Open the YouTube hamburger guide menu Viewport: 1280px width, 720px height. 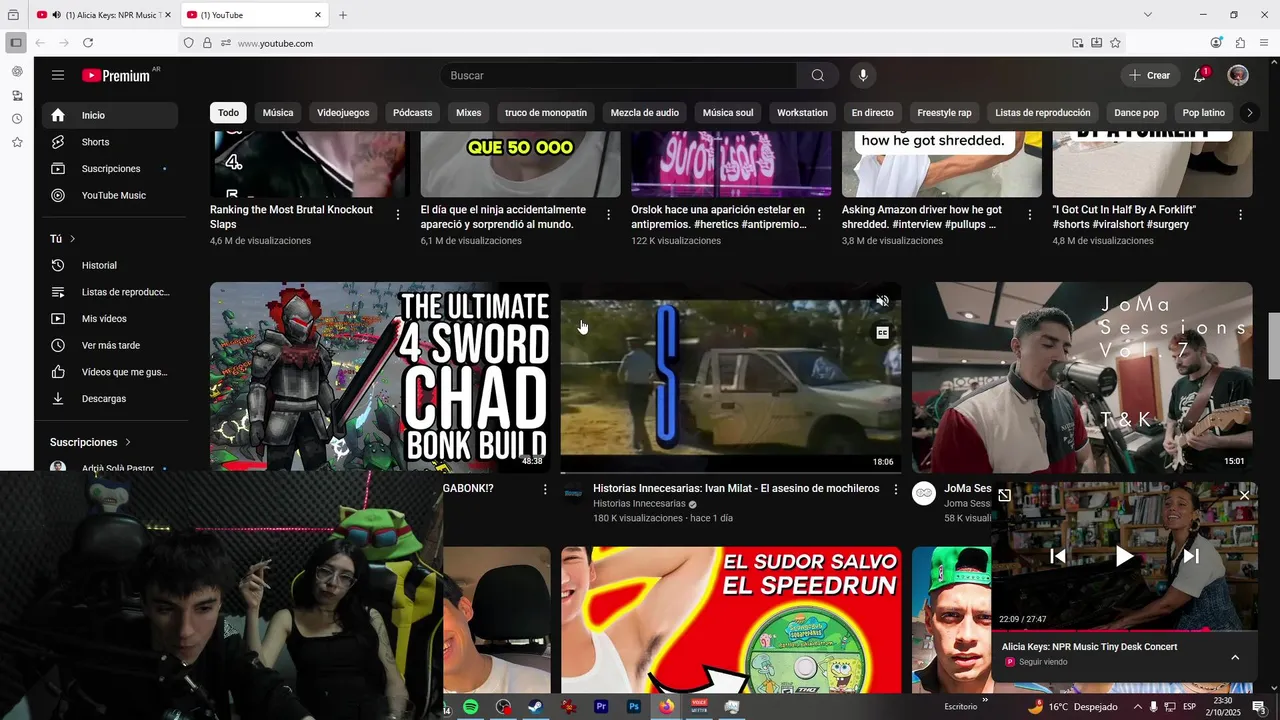tap(58, 75)
